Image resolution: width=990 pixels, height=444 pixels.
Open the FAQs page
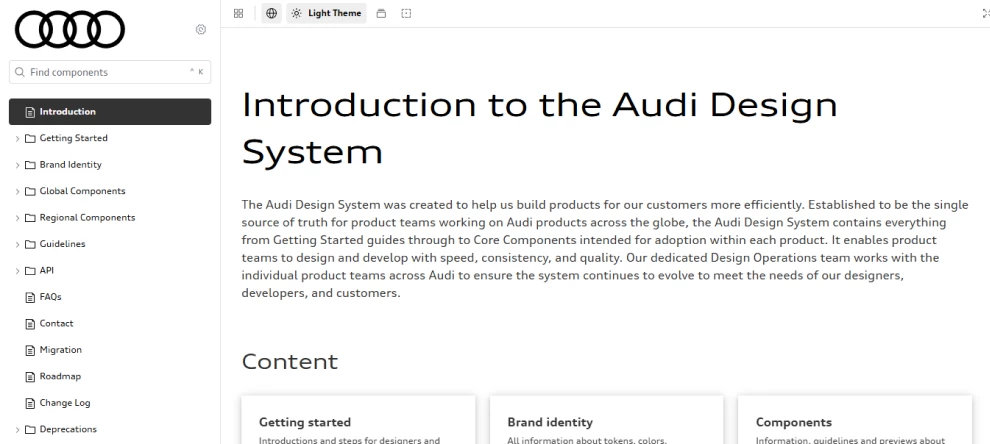click(x=51, y=297)
